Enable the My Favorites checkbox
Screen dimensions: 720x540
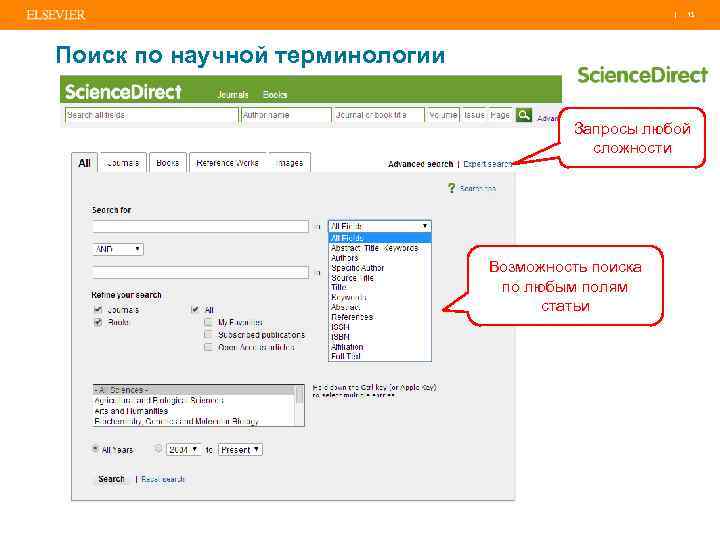(x=208, y=322)
